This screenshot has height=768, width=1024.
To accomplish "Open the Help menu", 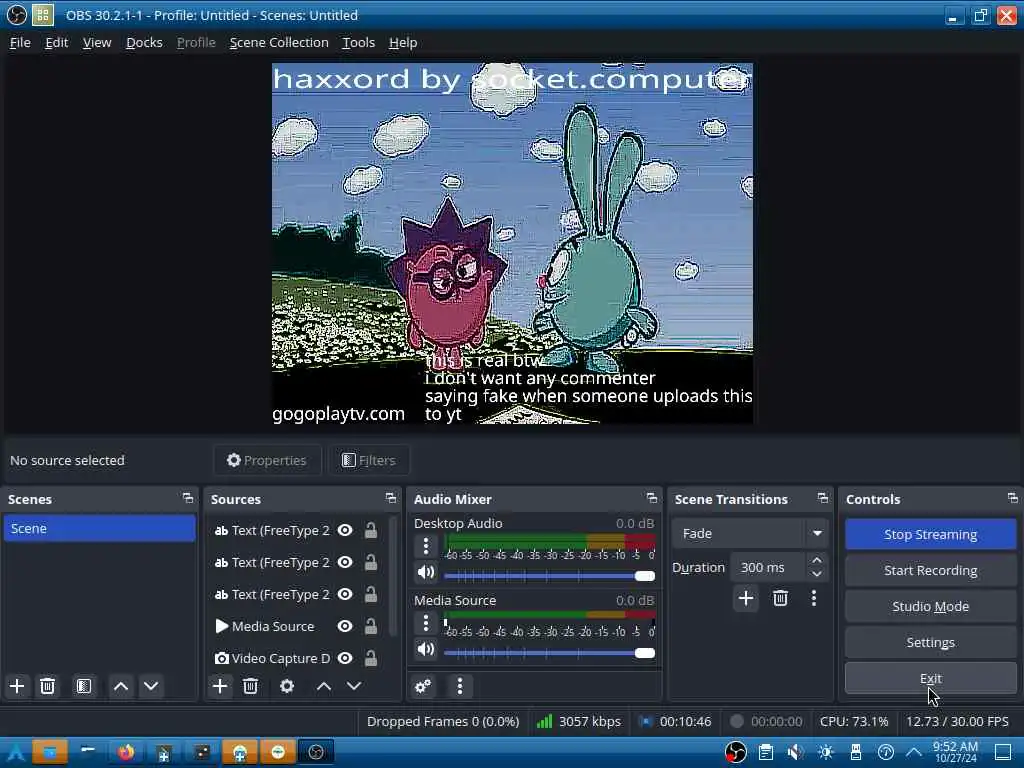I will [403, 42].
